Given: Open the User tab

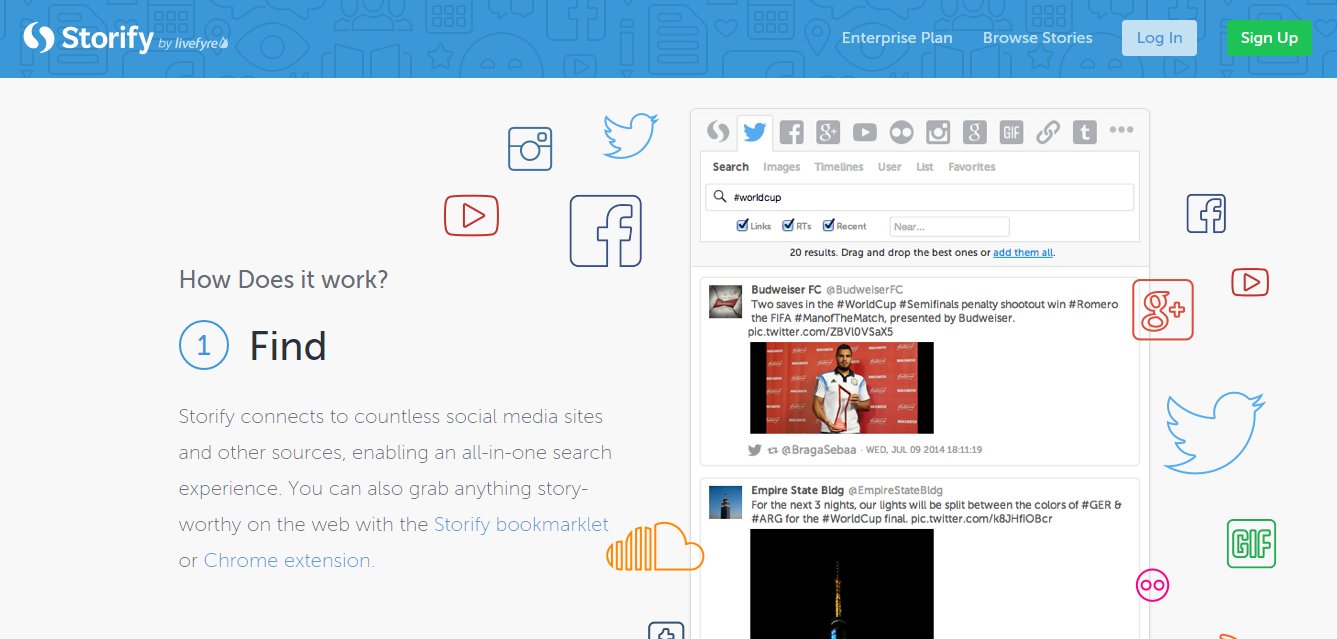Looking at the screenshot, I should point(890,167).
